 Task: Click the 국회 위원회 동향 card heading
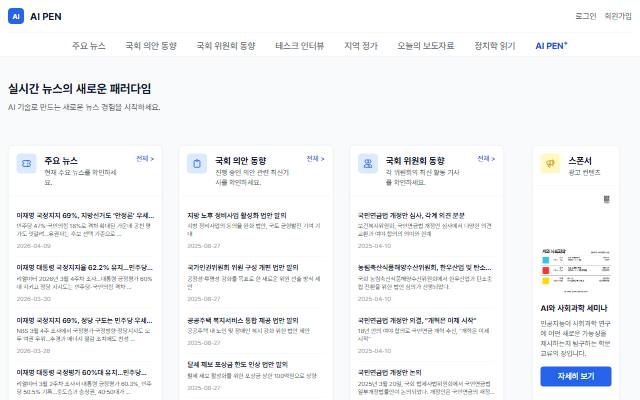click(x=415, y=160)
